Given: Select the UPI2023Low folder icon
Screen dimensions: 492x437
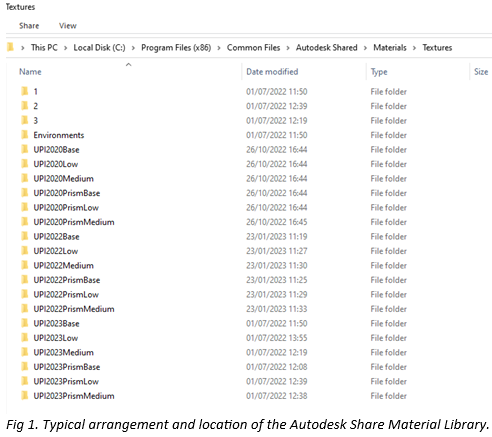Looking at the screenshot, I should point(25,338).
